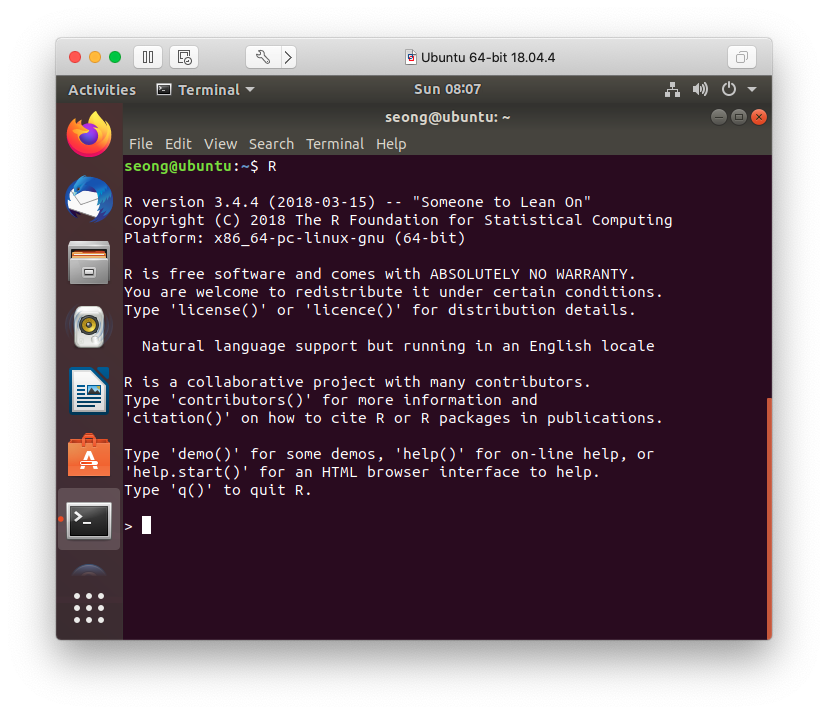Viewport: 828px width, 714px height.
Task: Minimize the seong@ubuntu terminal window
Action: coord(719,117)
